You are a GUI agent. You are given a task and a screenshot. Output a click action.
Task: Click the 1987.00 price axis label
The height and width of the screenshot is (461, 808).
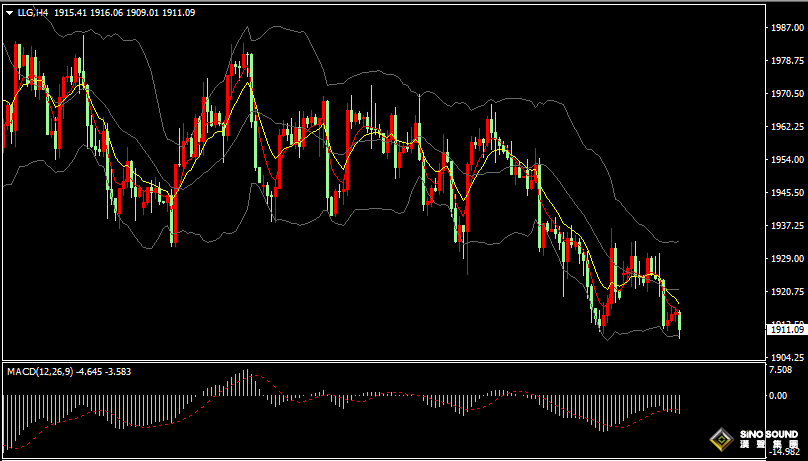pyautogui.click(x=783, y=28)
